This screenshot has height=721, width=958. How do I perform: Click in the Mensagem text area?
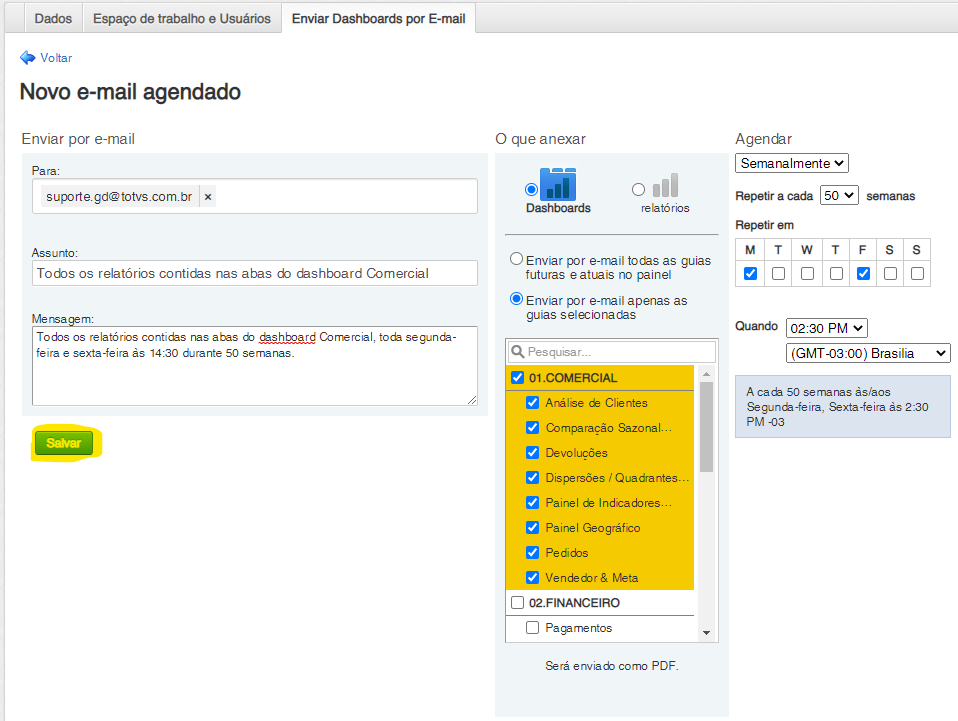(255, 365)
